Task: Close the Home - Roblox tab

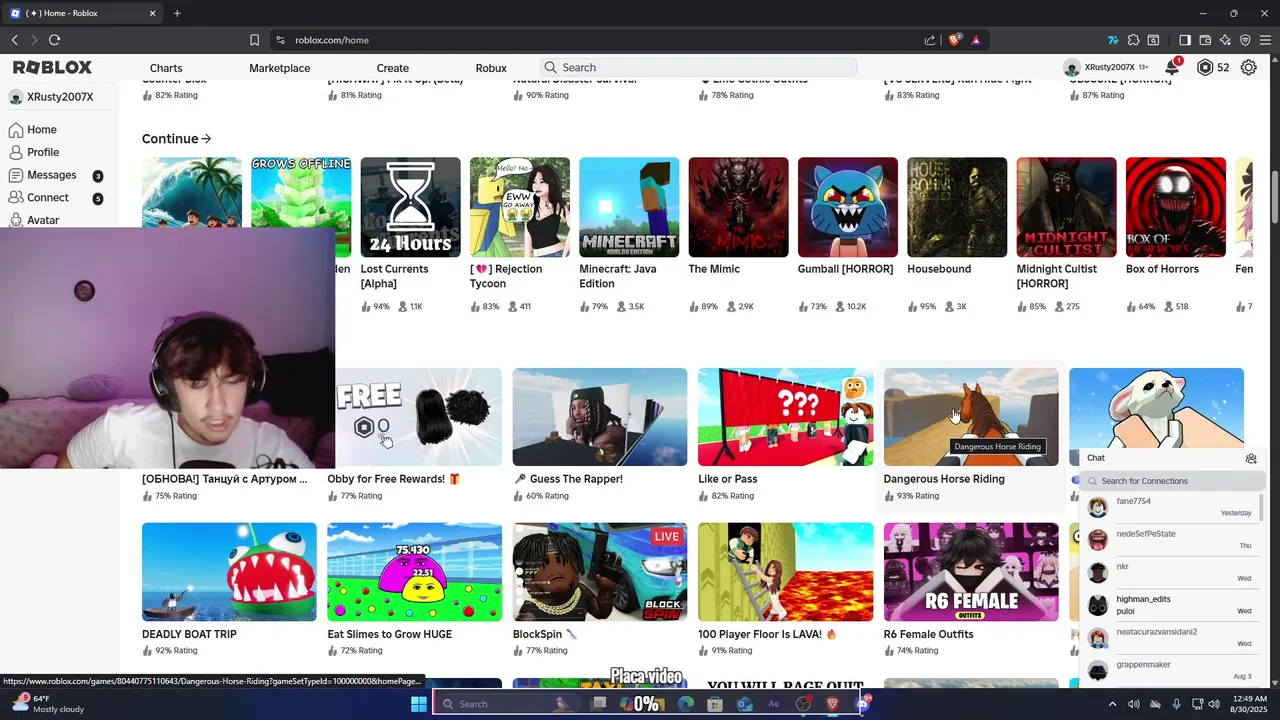Action: 153,13
